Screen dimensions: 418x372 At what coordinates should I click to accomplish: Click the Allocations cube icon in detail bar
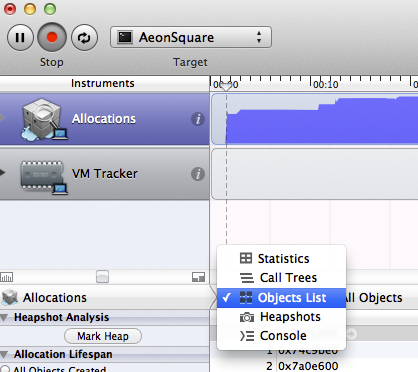(x=10, y=297)
